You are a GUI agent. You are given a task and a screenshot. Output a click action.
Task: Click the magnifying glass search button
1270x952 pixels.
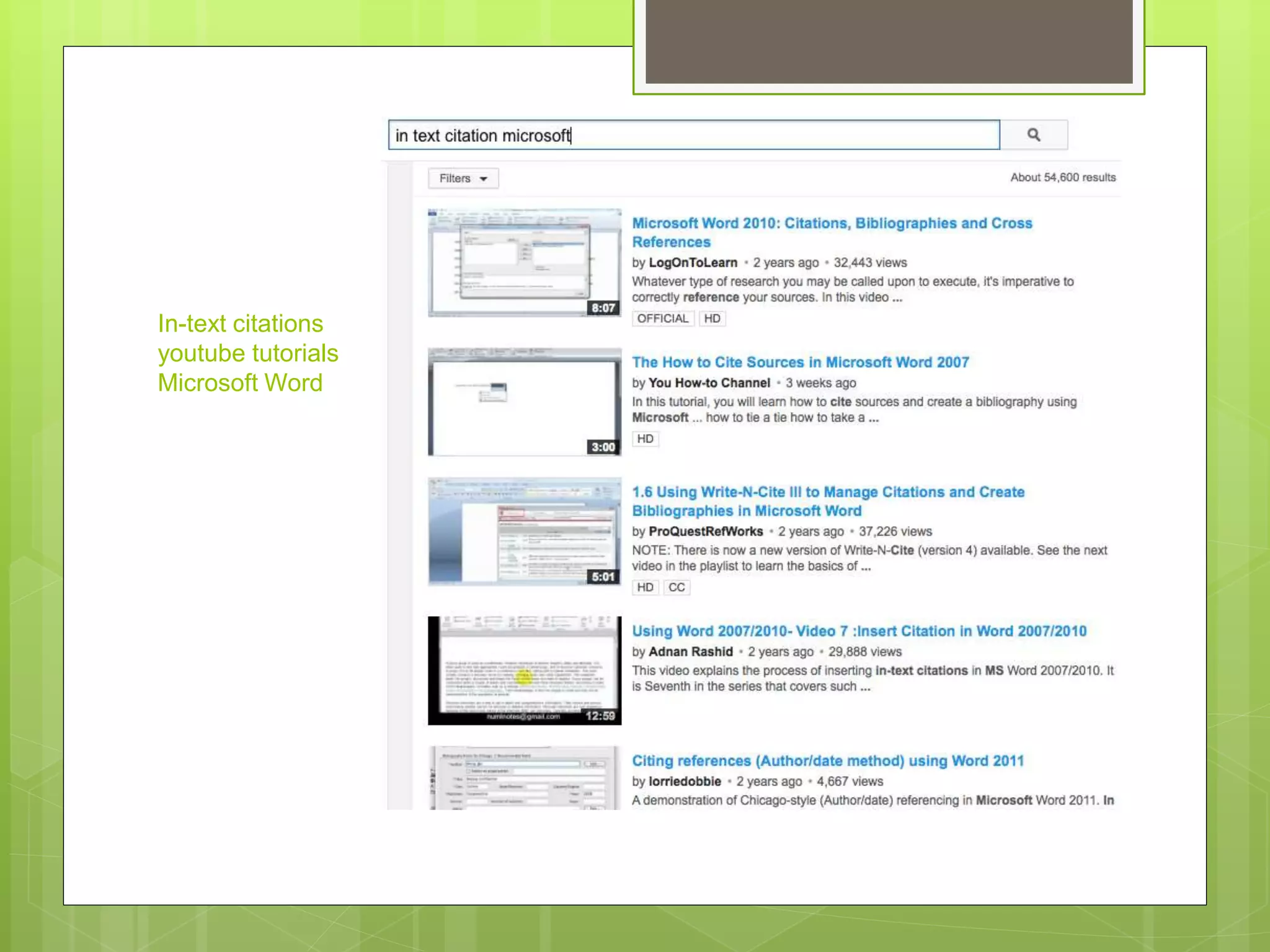[1034, 134]
